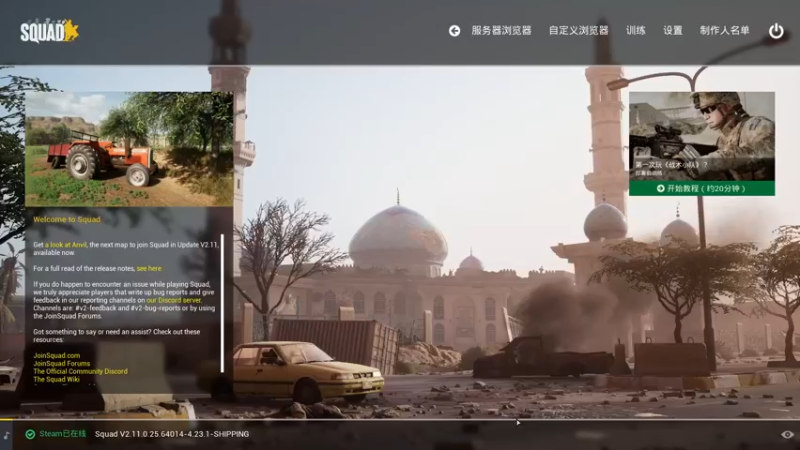This screenshot has width=800, height=450.
Task: Click the back arrow icon
Action: (x=454, y=31)
